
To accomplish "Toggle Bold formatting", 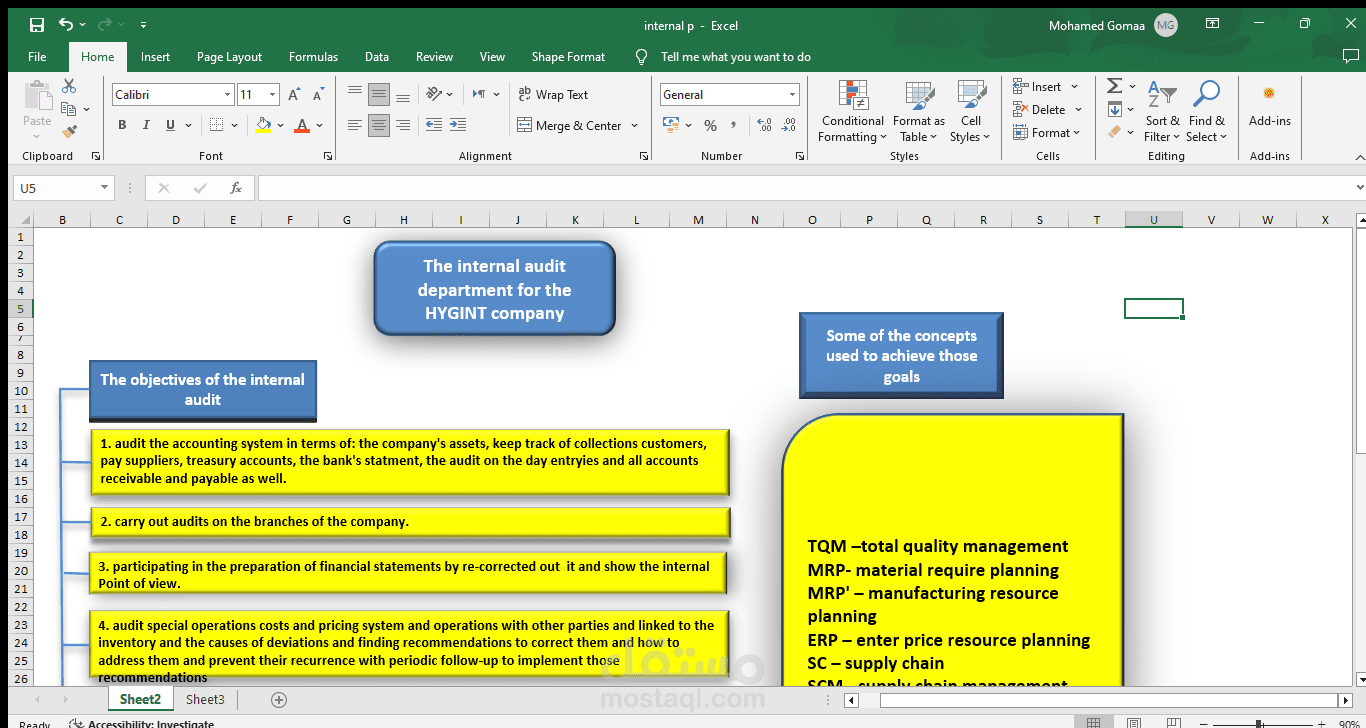I will pos(122,125).
